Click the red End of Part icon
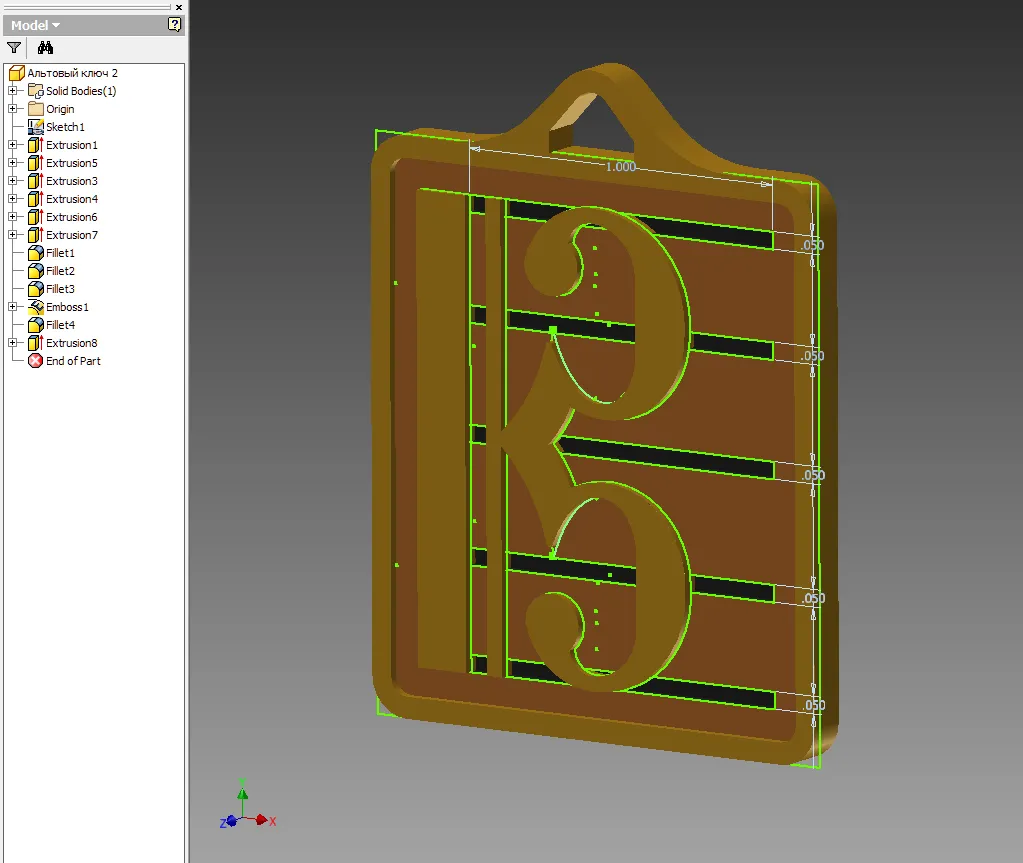Image resolution: width=1023 pixels, height=863 pixels. point(36,361)
